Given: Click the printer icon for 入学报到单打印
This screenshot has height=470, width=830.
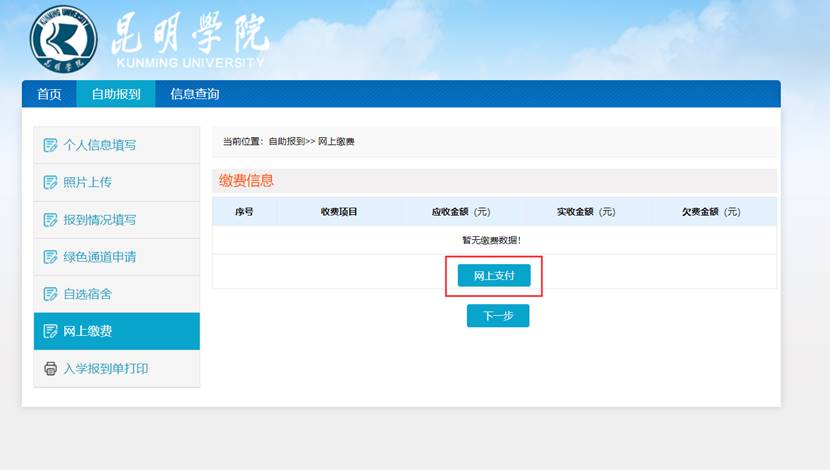Looking at the screenshot, I should [50, 369].
